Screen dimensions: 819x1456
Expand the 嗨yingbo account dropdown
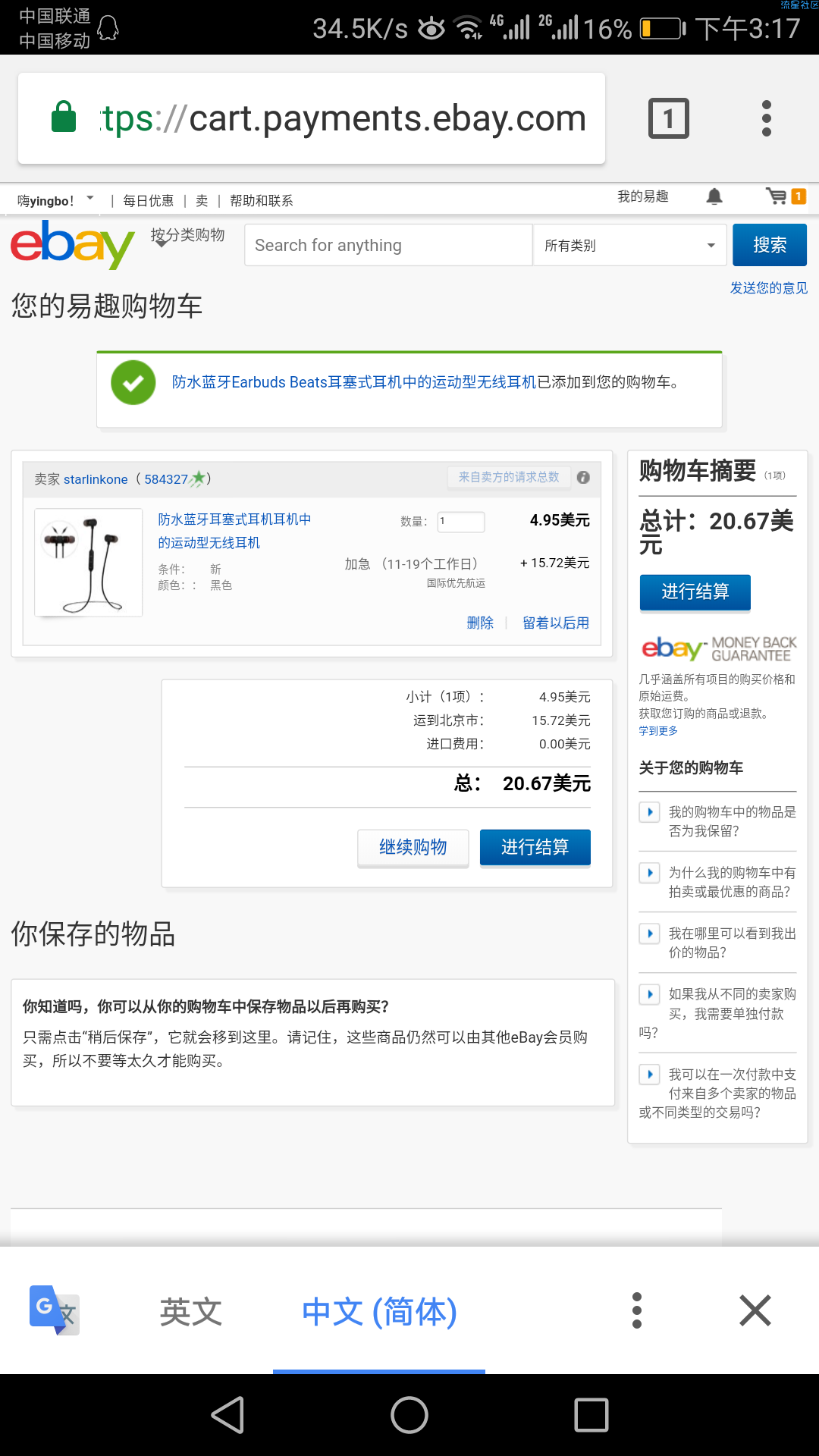click(55, 201)
